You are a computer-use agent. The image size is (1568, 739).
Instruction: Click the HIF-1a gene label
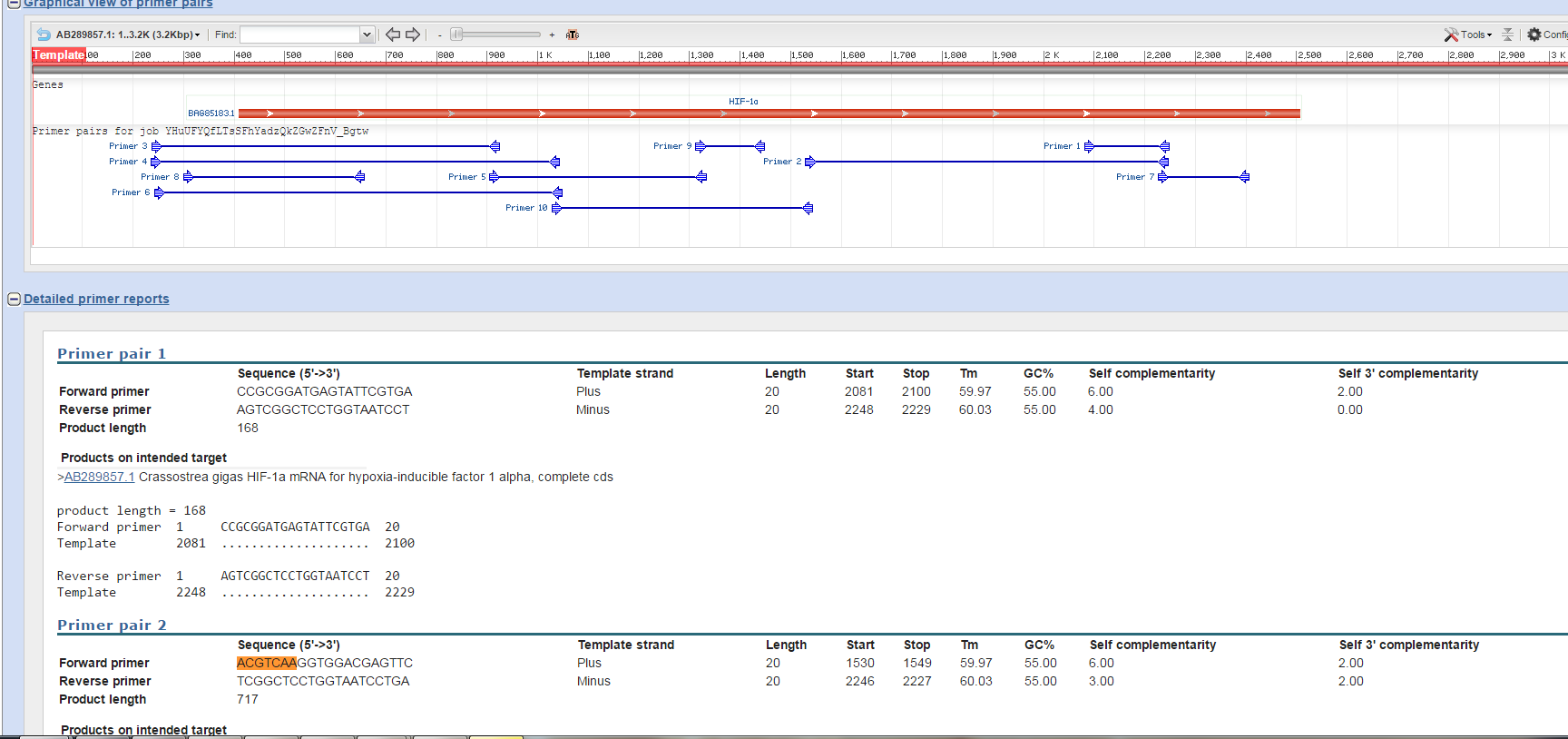743,102
